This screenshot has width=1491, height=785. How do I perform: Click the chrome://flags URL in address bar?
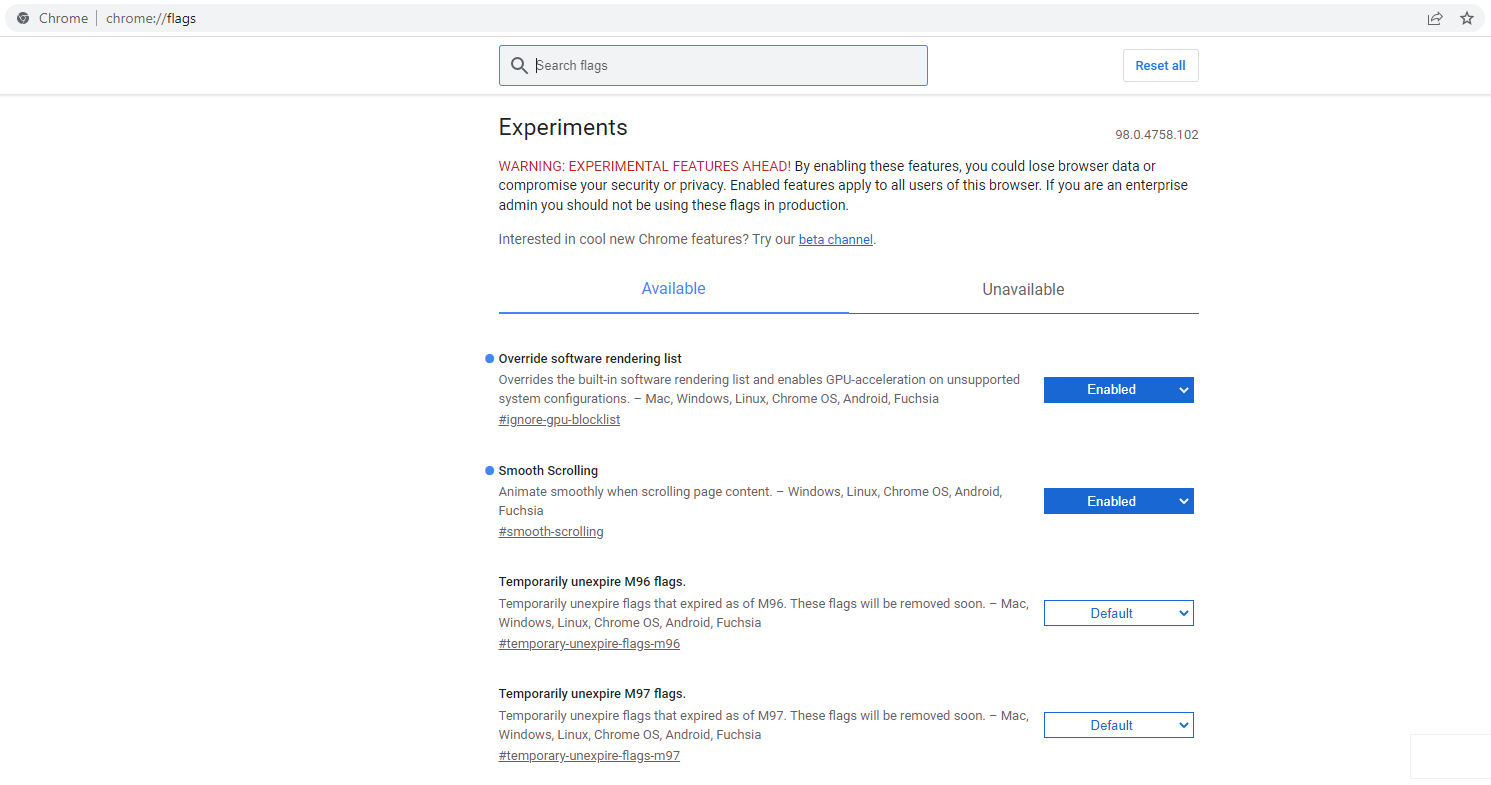pyautogui.click(x=151, y=18)
